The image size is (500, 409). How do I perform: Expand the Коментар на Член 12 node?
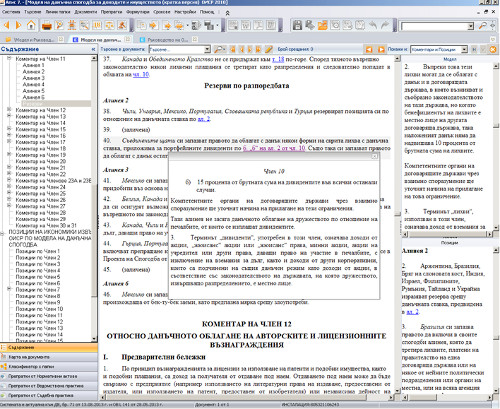pos(9,110)
